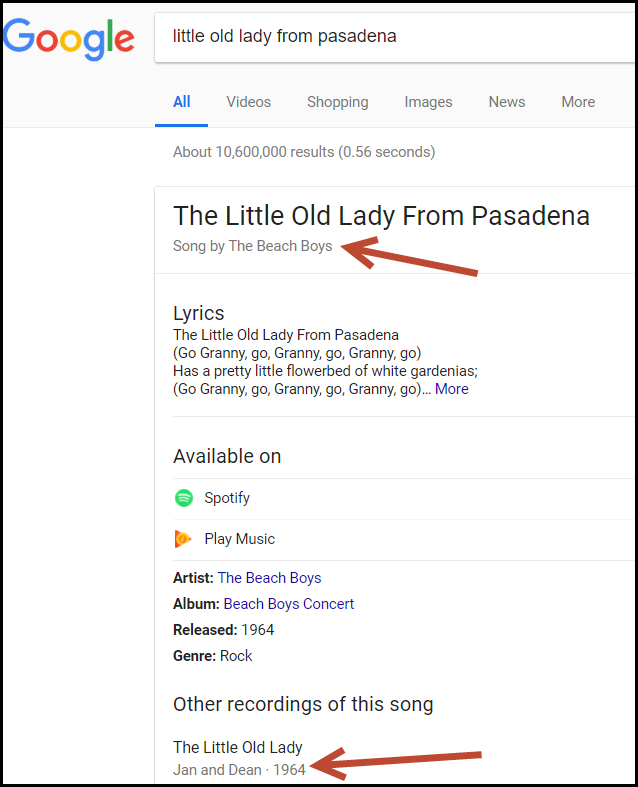This screenshot has height=787, width=638.
Task: Open the News tab
Action: [x=506, y=102]
